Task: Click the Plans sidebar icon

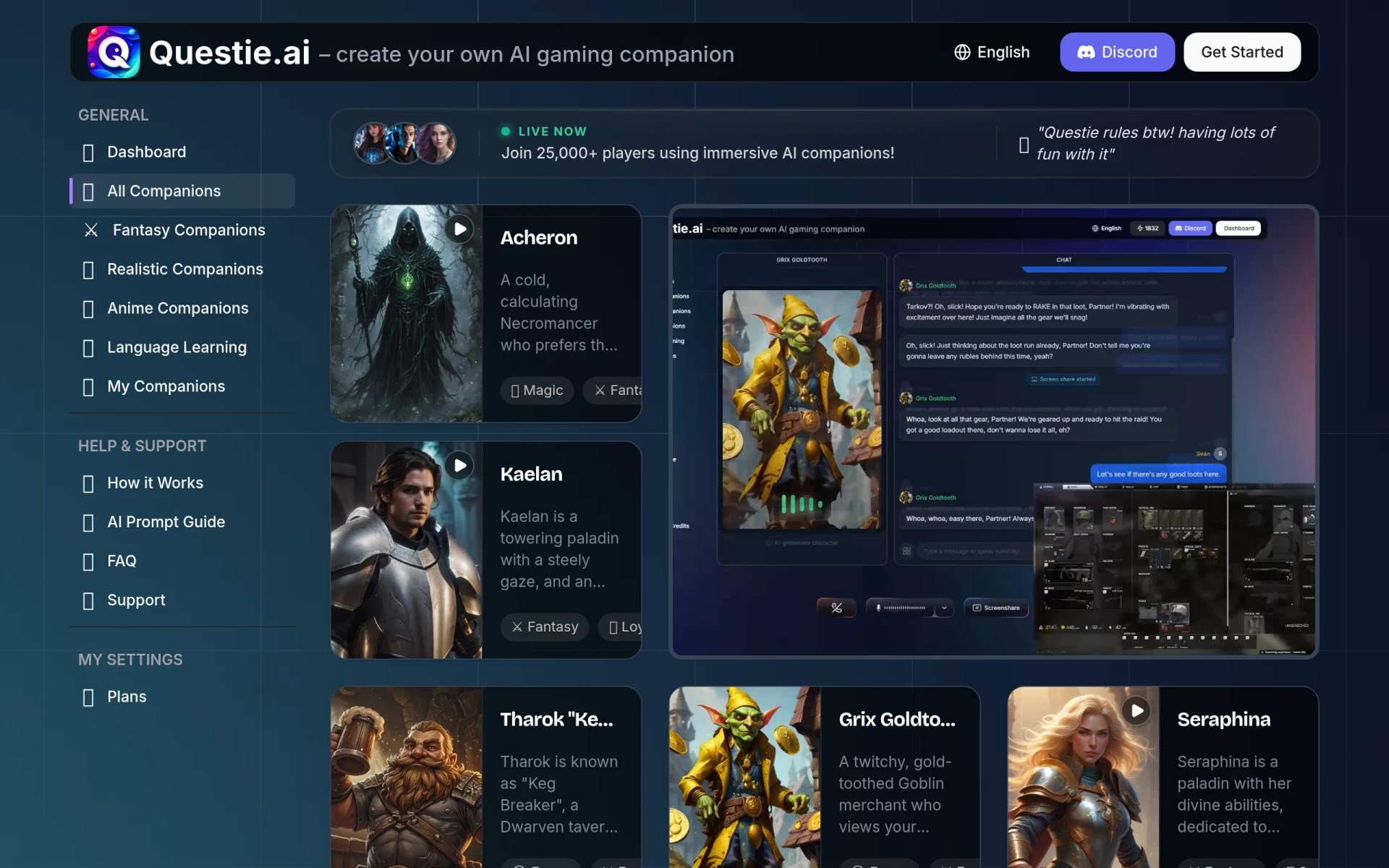Action: pos(88,697)
